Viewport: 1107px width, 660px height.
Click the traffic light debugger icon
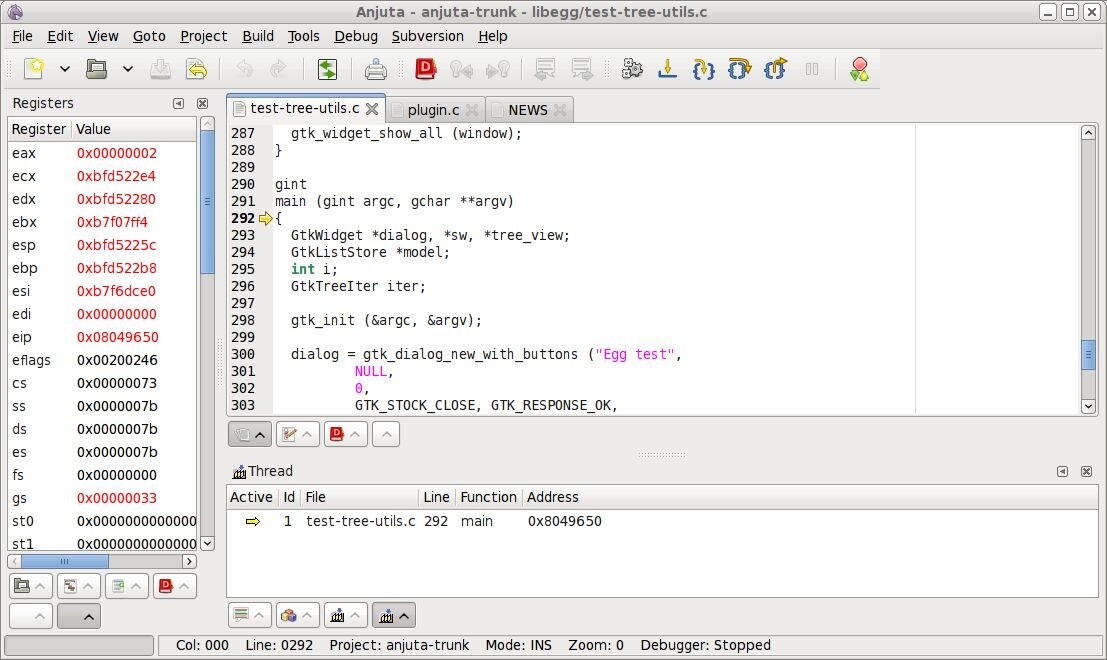(x=858, y=69)
